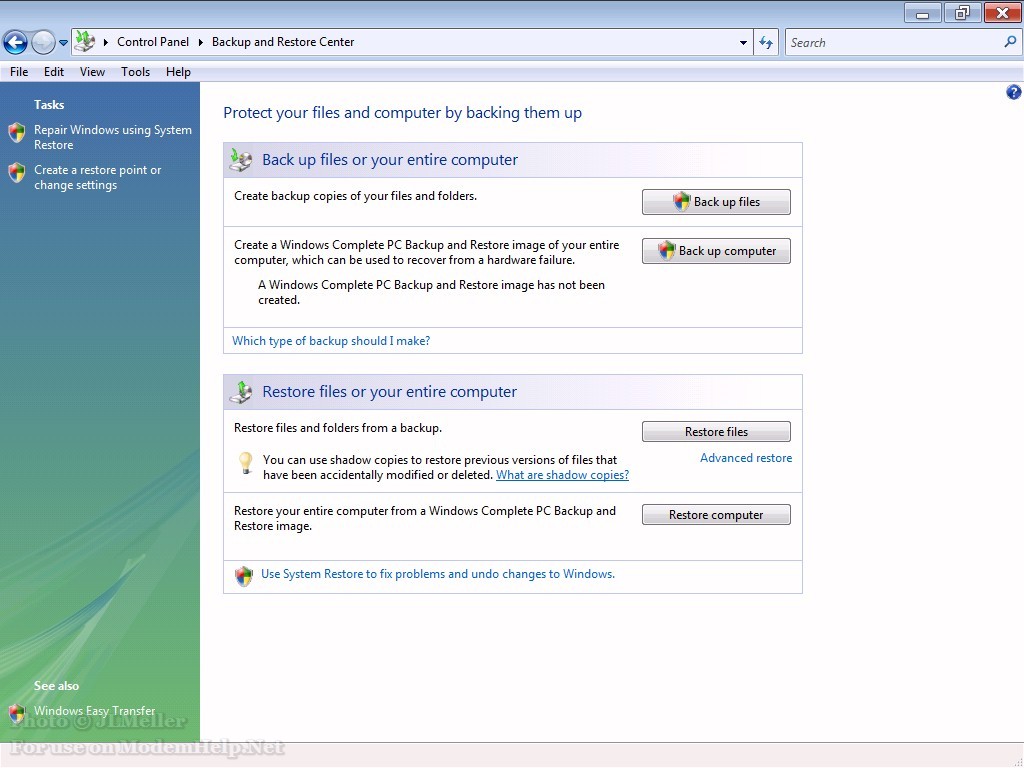
Task: Open Windows Easy Transfer link
Action: [95, 711]
